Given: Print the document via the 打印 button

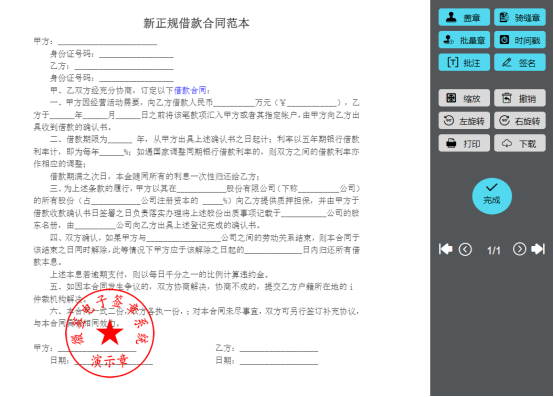Looking at the screenshot, I should [x=464, y=143].
